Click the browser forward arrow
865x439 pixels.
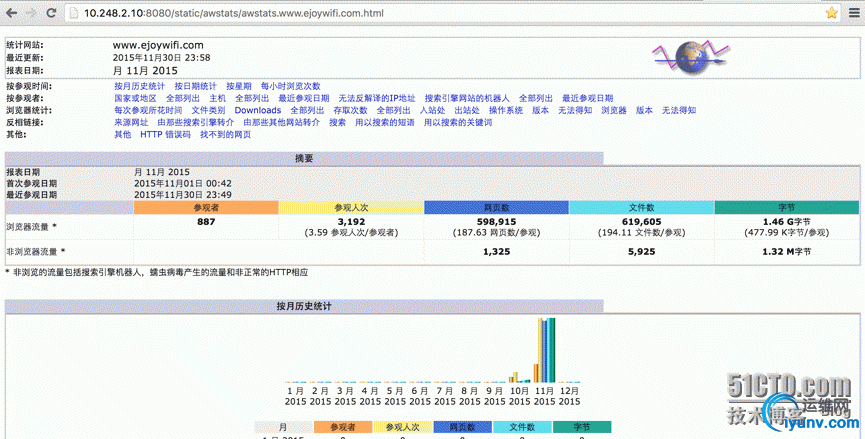coord(31,13)
